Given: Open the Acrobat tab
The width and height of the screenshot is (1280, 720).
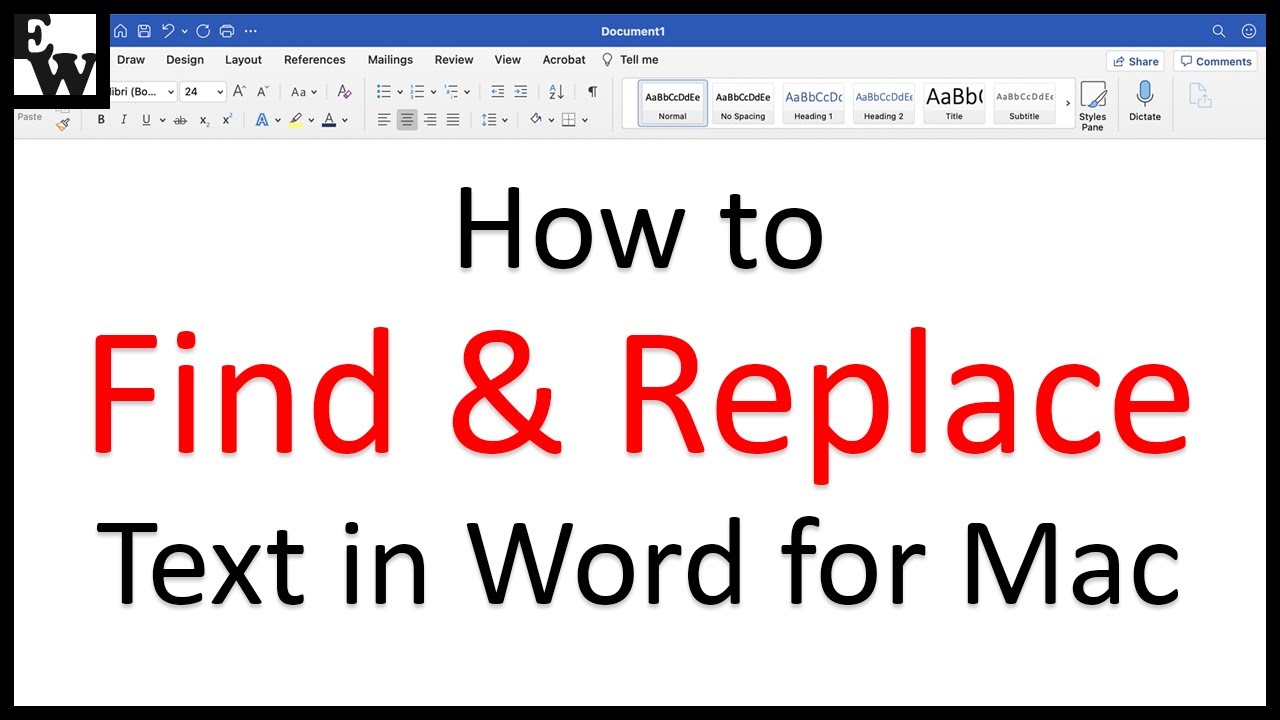Looking at the screenshot, I should click(564, 60).
